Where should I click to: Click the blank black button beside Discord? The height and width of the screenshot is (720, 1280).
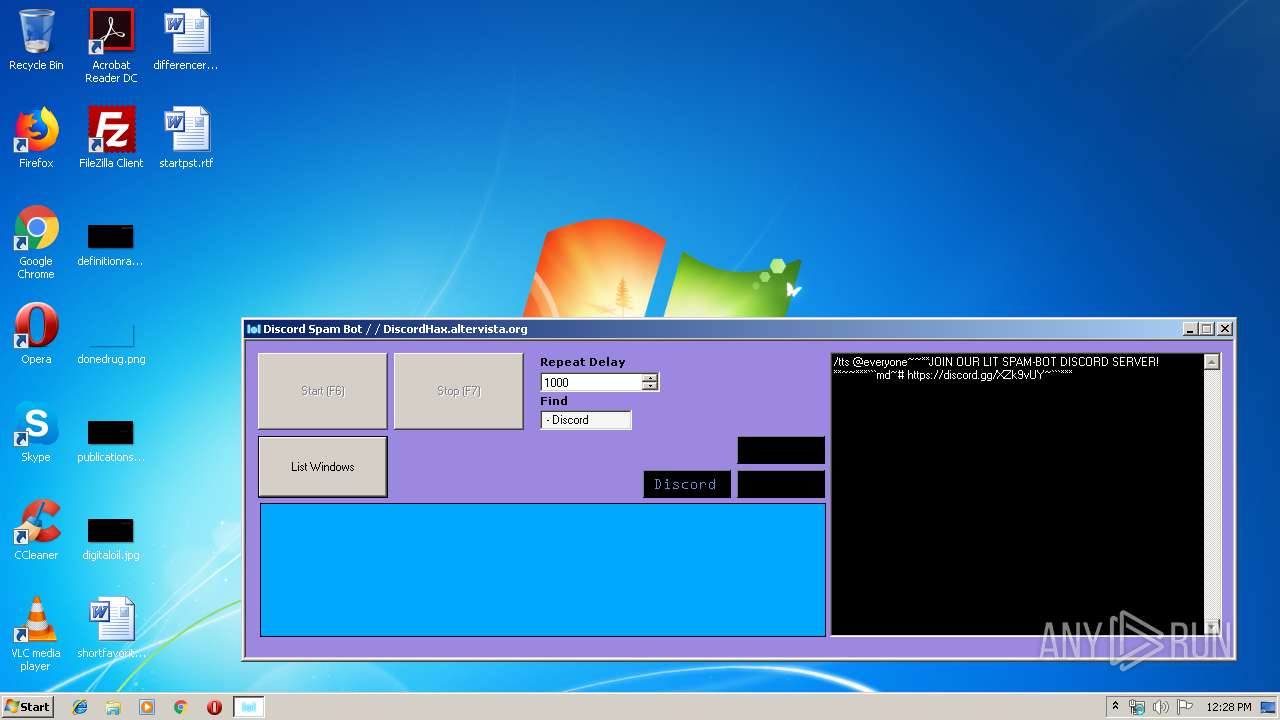click(781, 484)
